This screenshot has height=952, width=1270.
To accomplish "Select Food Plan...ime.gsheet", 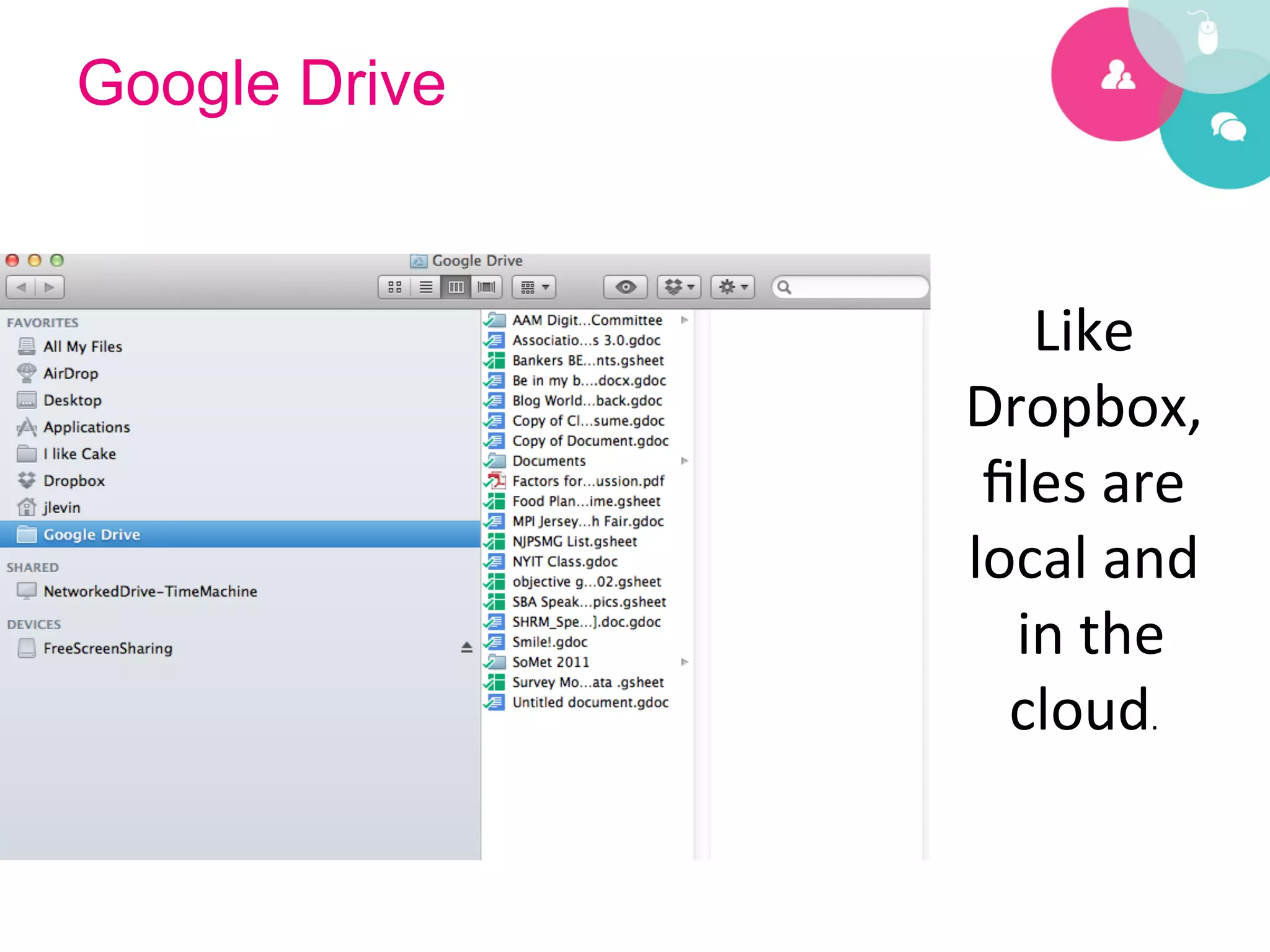I will coord(587,501).
